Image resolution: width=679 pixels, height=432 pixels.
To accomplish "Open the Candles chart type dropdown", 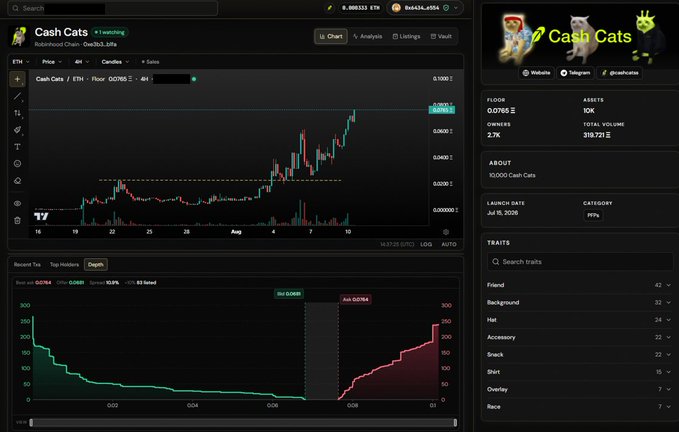I will [x=115, y=62].
